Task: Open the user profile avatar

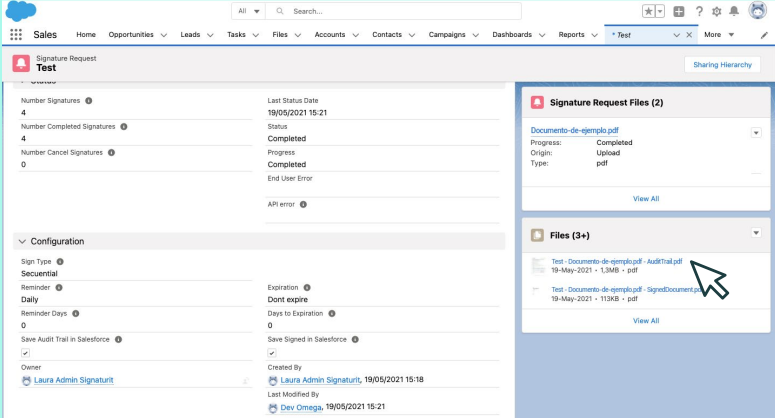Action: pyautogui.click(x=757, y=10)
